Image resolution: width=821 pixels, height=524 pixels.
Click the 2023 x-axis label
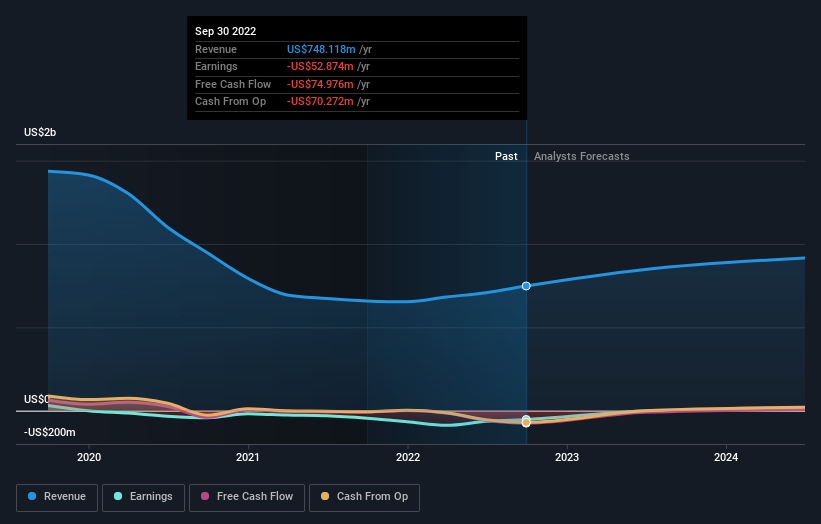click(x=567, y=457)
